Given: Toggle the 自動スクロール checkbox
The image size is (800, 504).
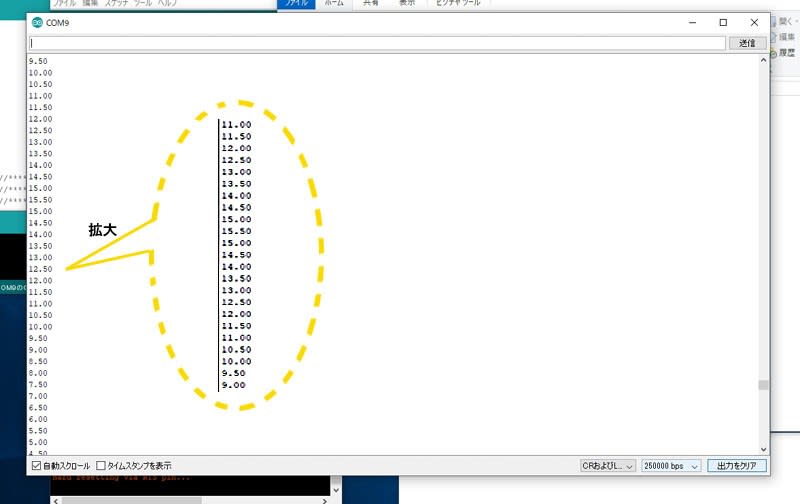Looking at the screenshot, I should [x=36, y=466].
